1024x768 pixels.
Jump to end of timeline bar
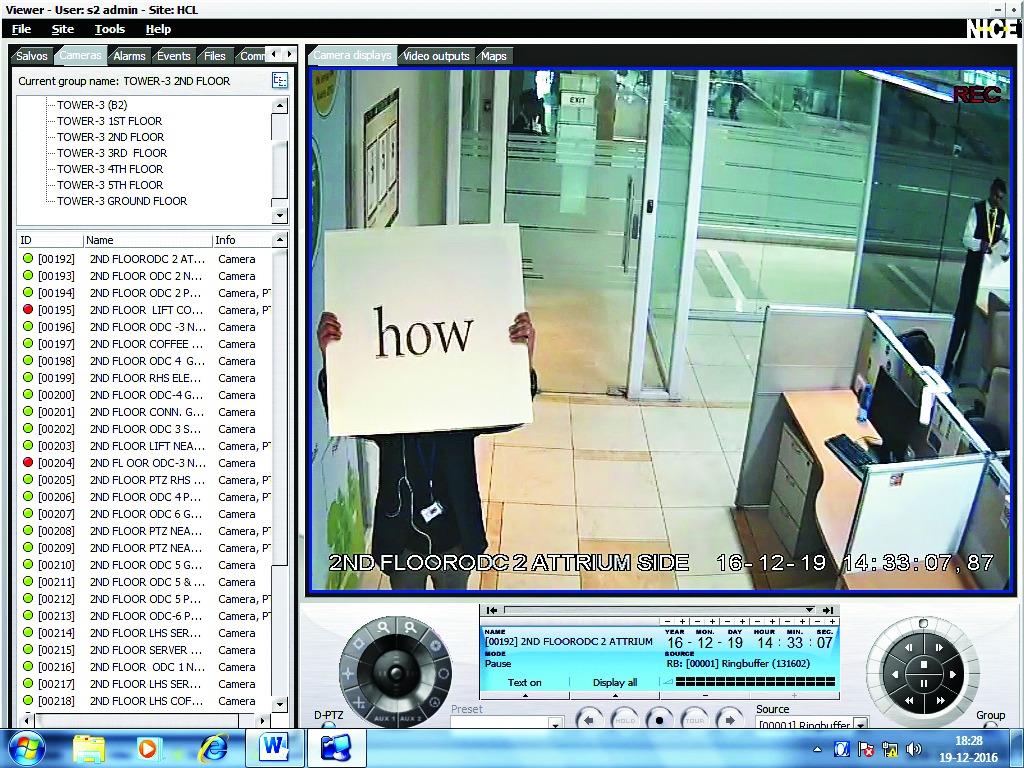pyautogui.click(x=827, y=610)
